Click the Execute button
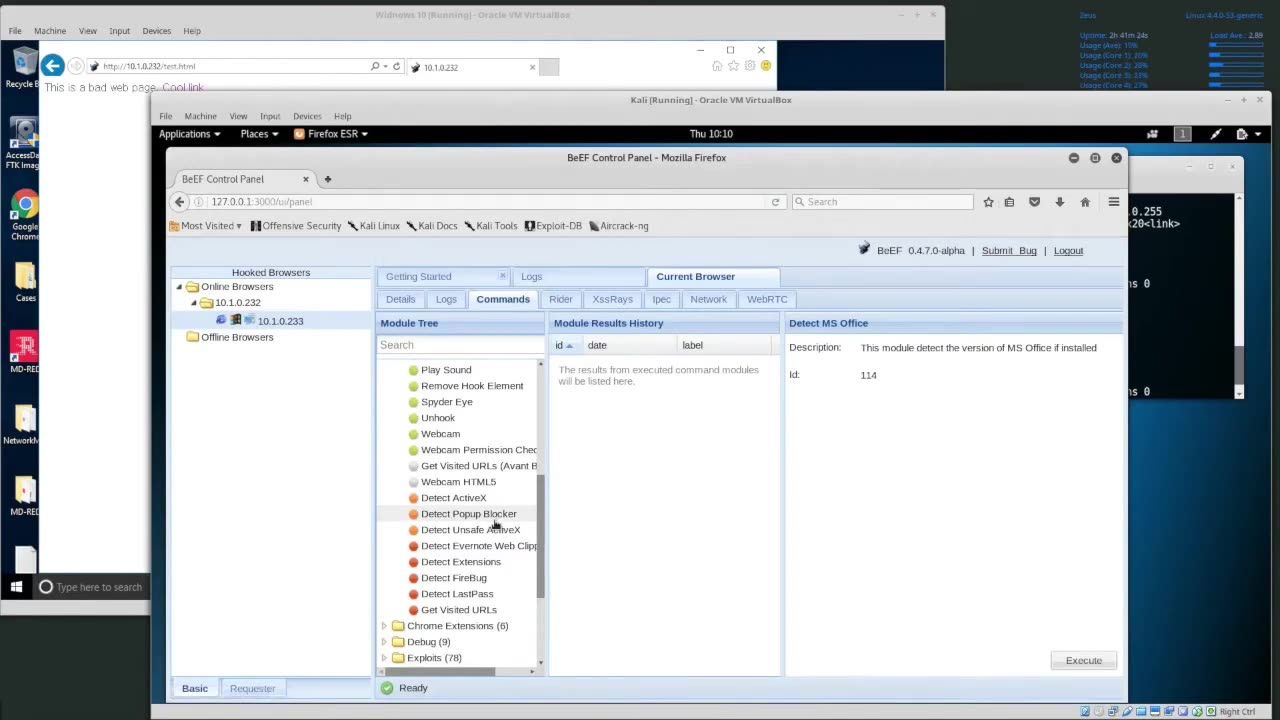The image size is (1280, 720). coord(1083,661)
